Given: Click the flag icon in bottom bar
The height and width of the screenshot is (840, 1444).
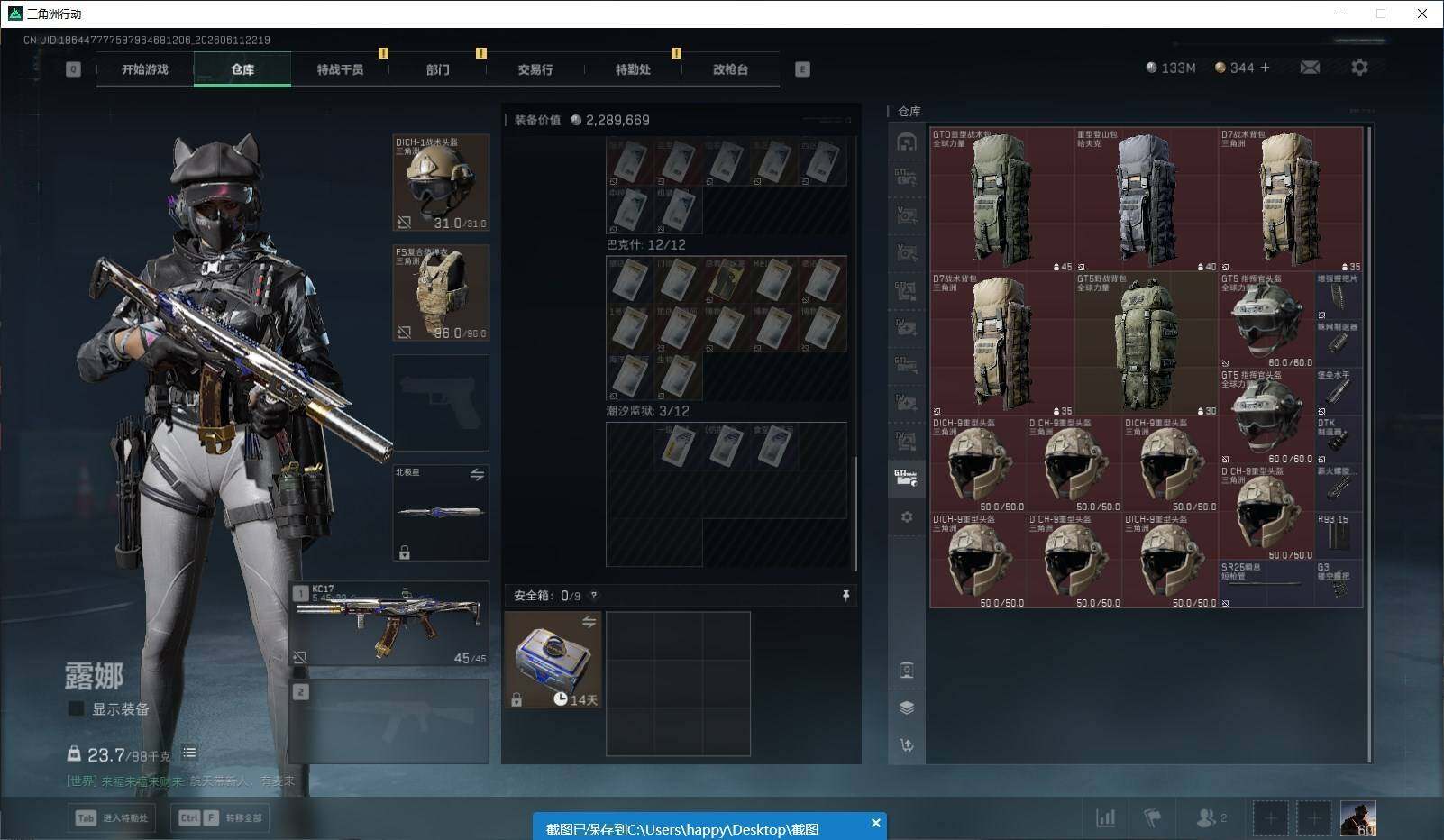Looking at the screenshot, I should 1153,817.
